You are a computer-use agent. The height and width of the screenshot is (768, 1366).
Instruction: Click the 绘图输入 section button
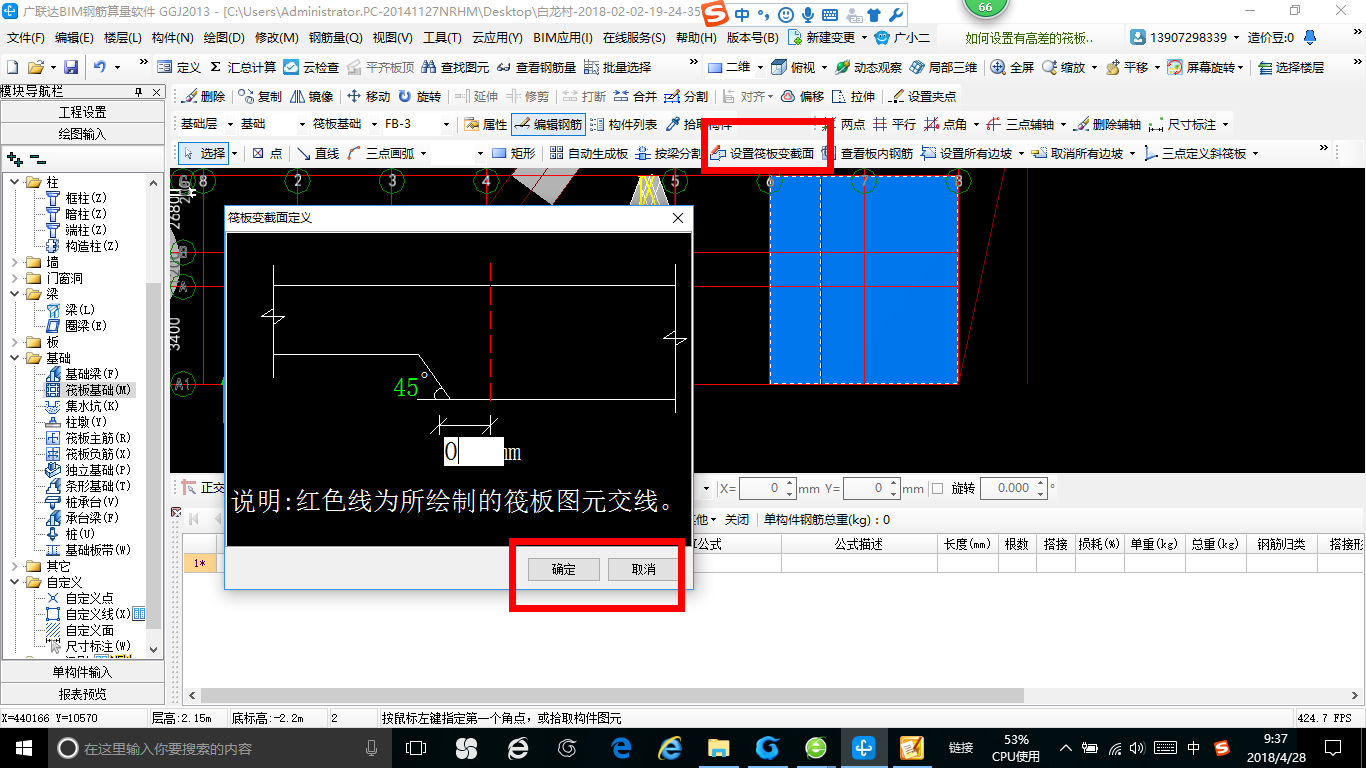coord(82,133)
